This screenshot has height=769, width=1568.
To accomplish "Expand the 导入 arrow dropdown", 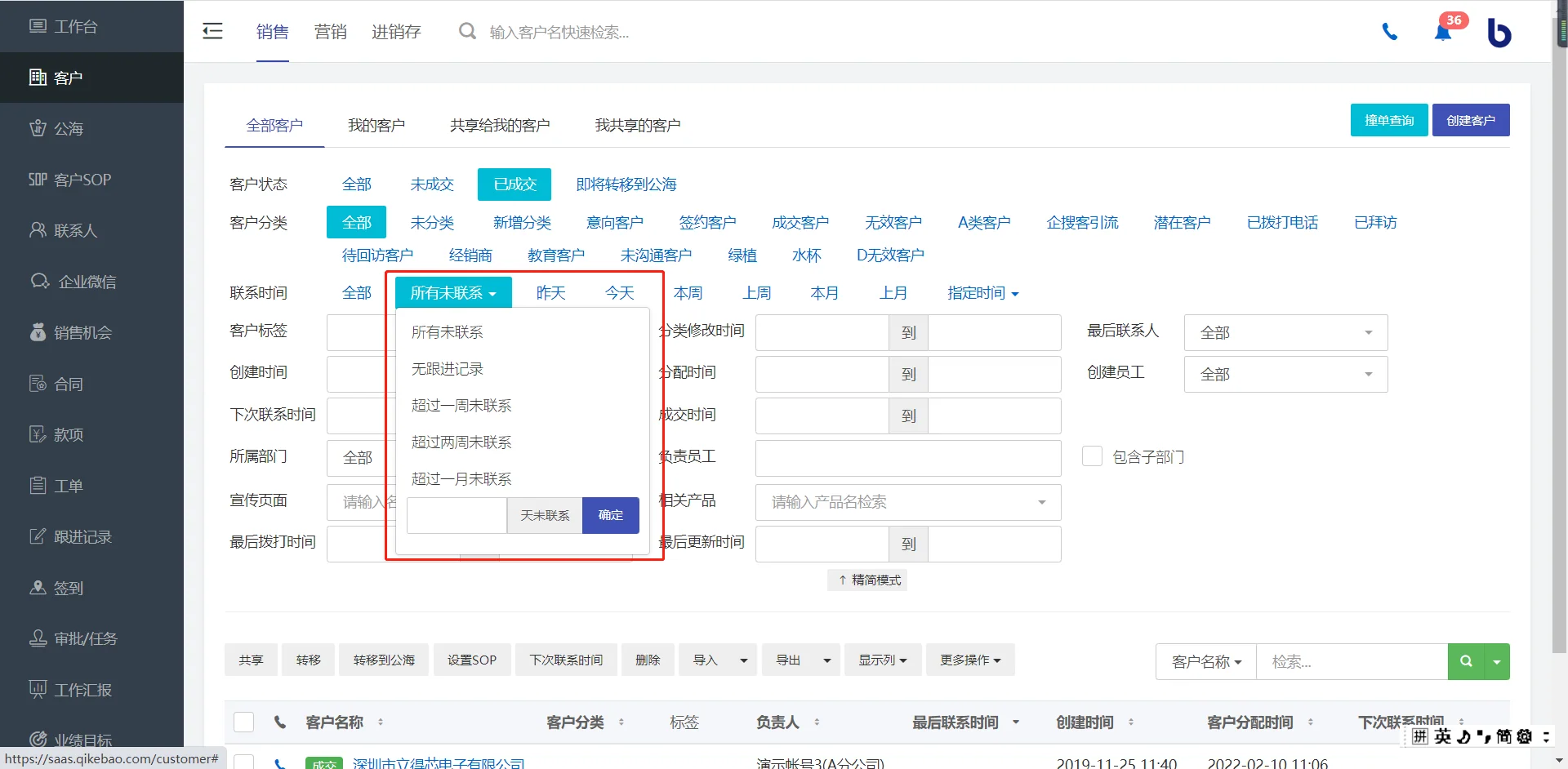I will [743, 660].
